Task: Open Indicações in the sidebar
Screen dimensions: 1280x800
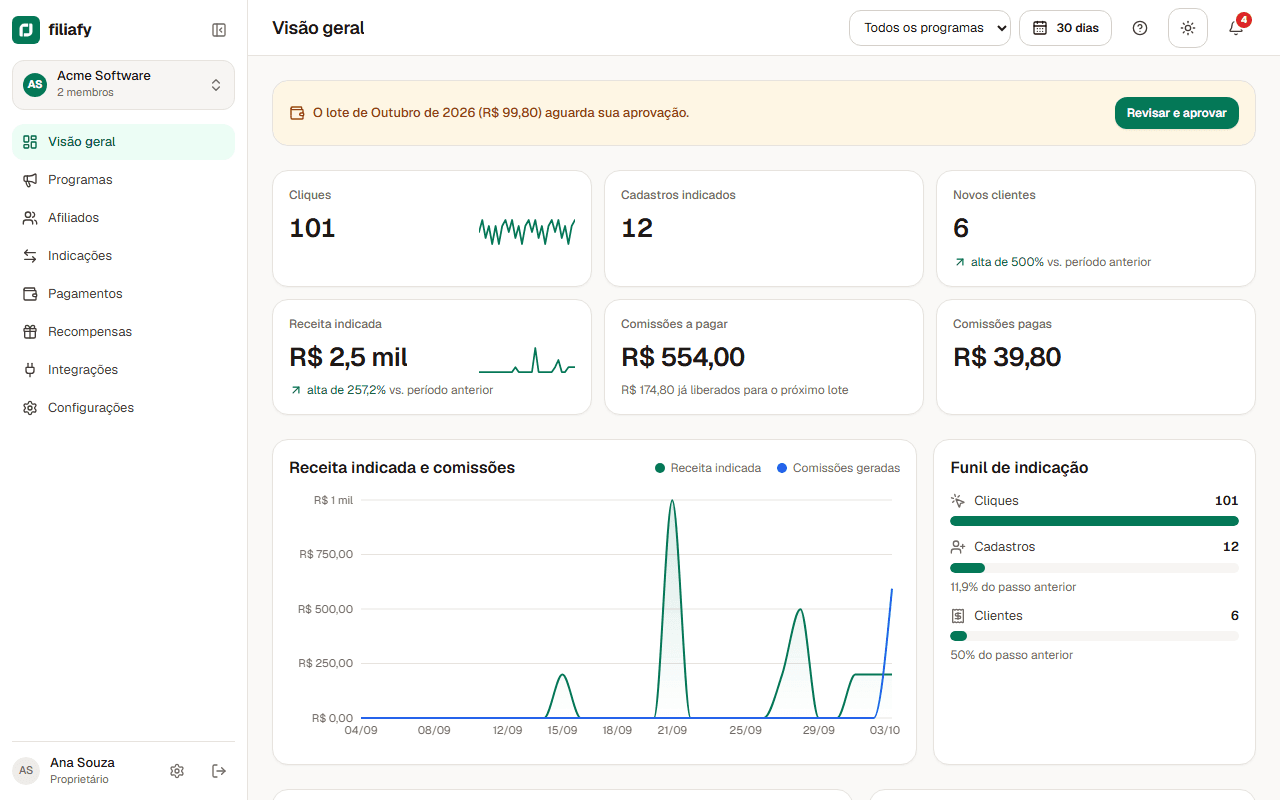Action: click(x=123, y=256)
